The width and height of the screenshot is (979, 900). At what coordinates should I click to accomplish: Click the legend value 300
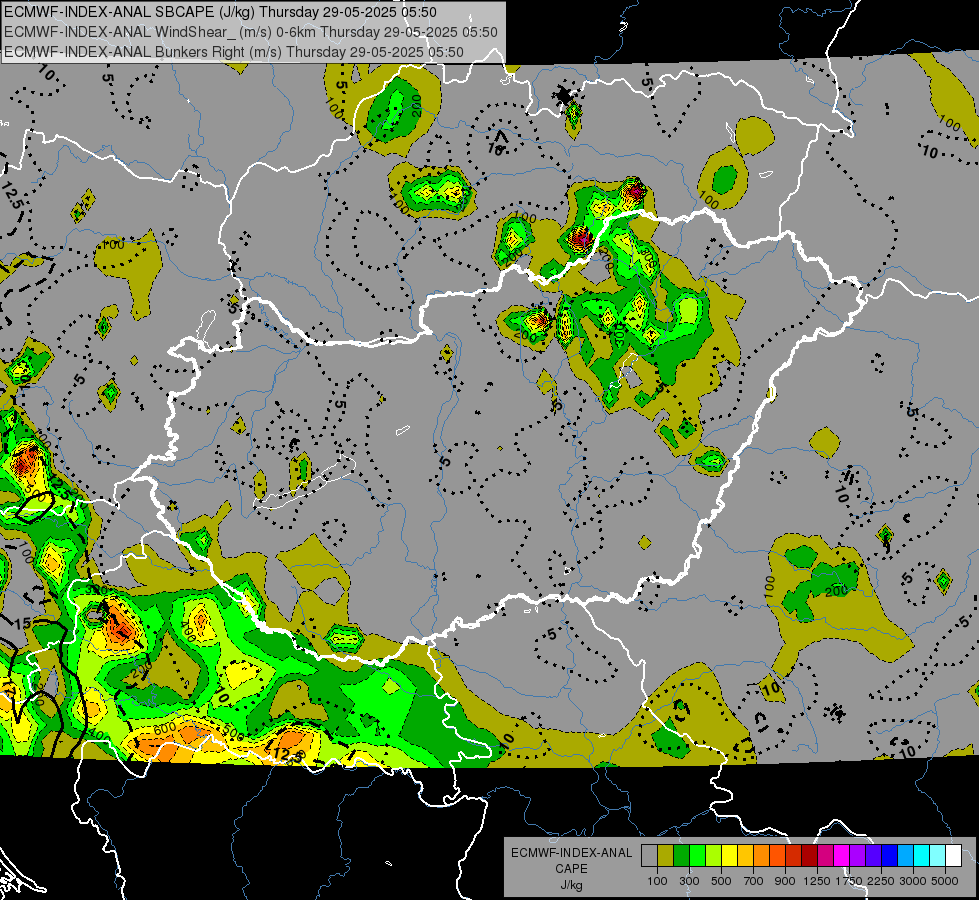coord(689,881)
